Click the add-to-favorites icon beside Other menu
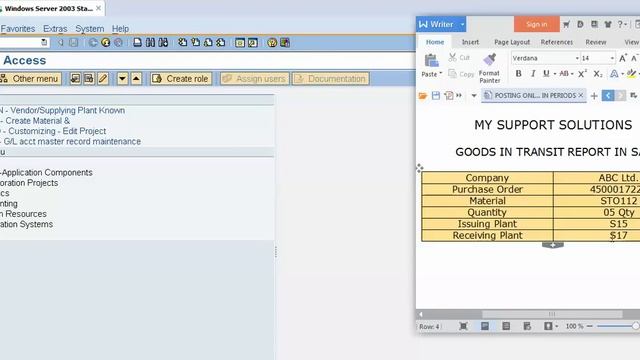The image size is (640, 360). [x=75, y=78]
